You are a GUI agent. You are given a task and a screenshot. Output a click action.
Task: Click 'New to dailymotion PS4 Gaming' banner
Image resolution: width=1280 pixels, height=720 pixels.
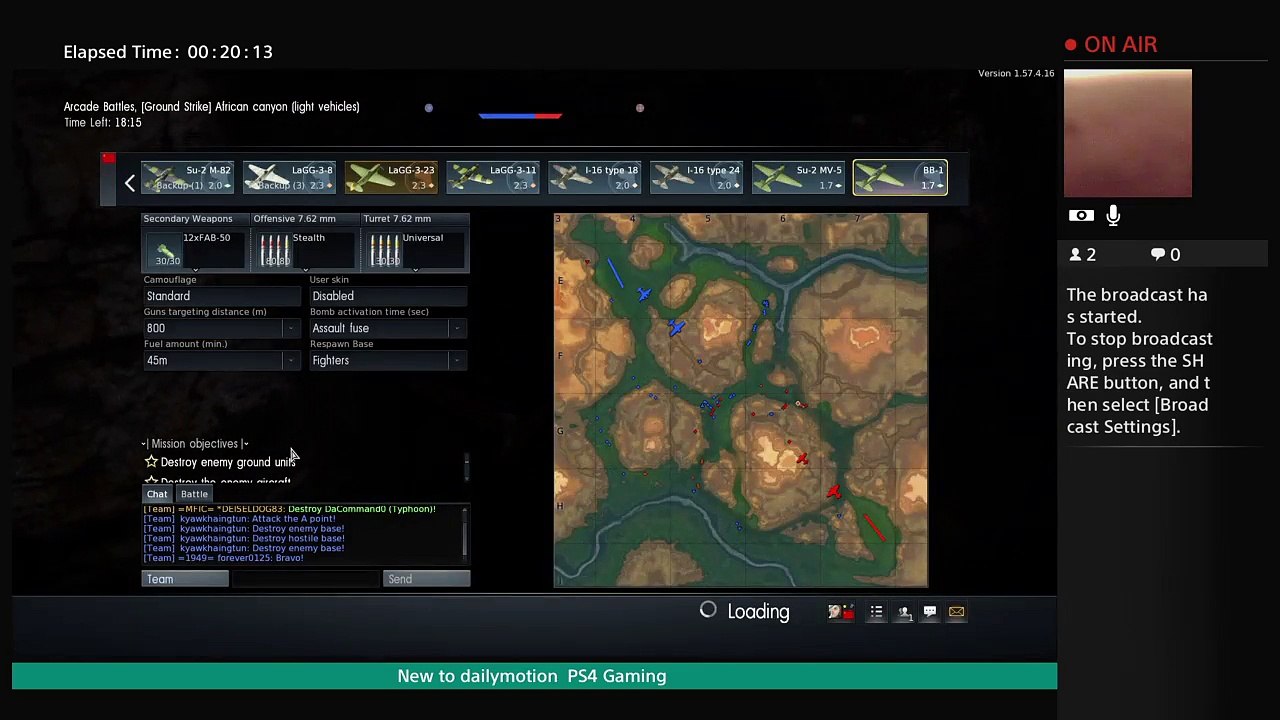(532, 676)
